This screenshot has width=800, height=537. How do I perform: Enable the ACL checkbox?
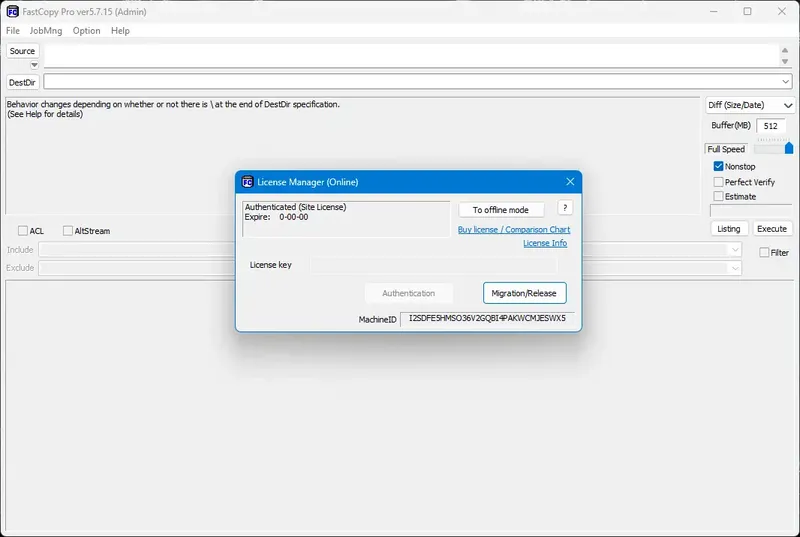tap(23, 231)
